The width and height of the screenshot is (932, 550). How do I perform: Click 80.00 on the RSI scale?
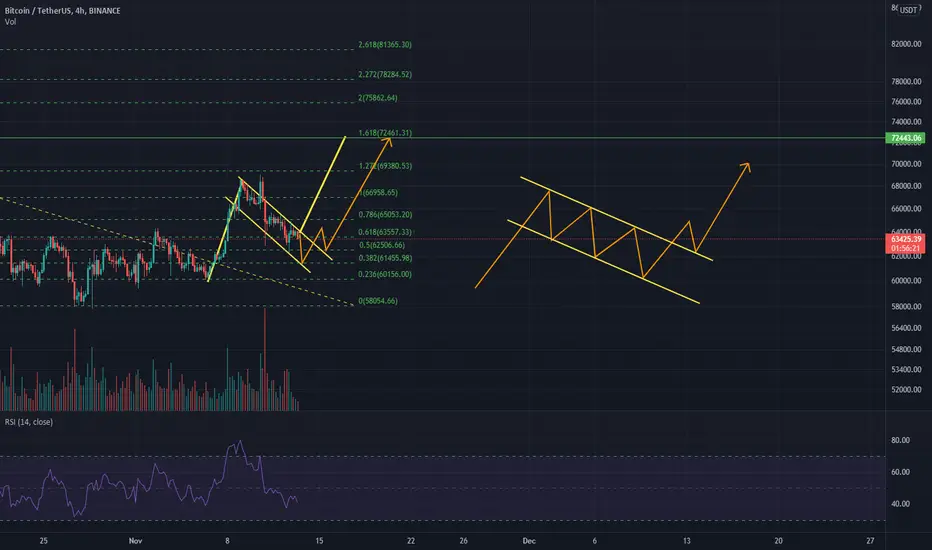pyautogui.click(x=900, y=441)
